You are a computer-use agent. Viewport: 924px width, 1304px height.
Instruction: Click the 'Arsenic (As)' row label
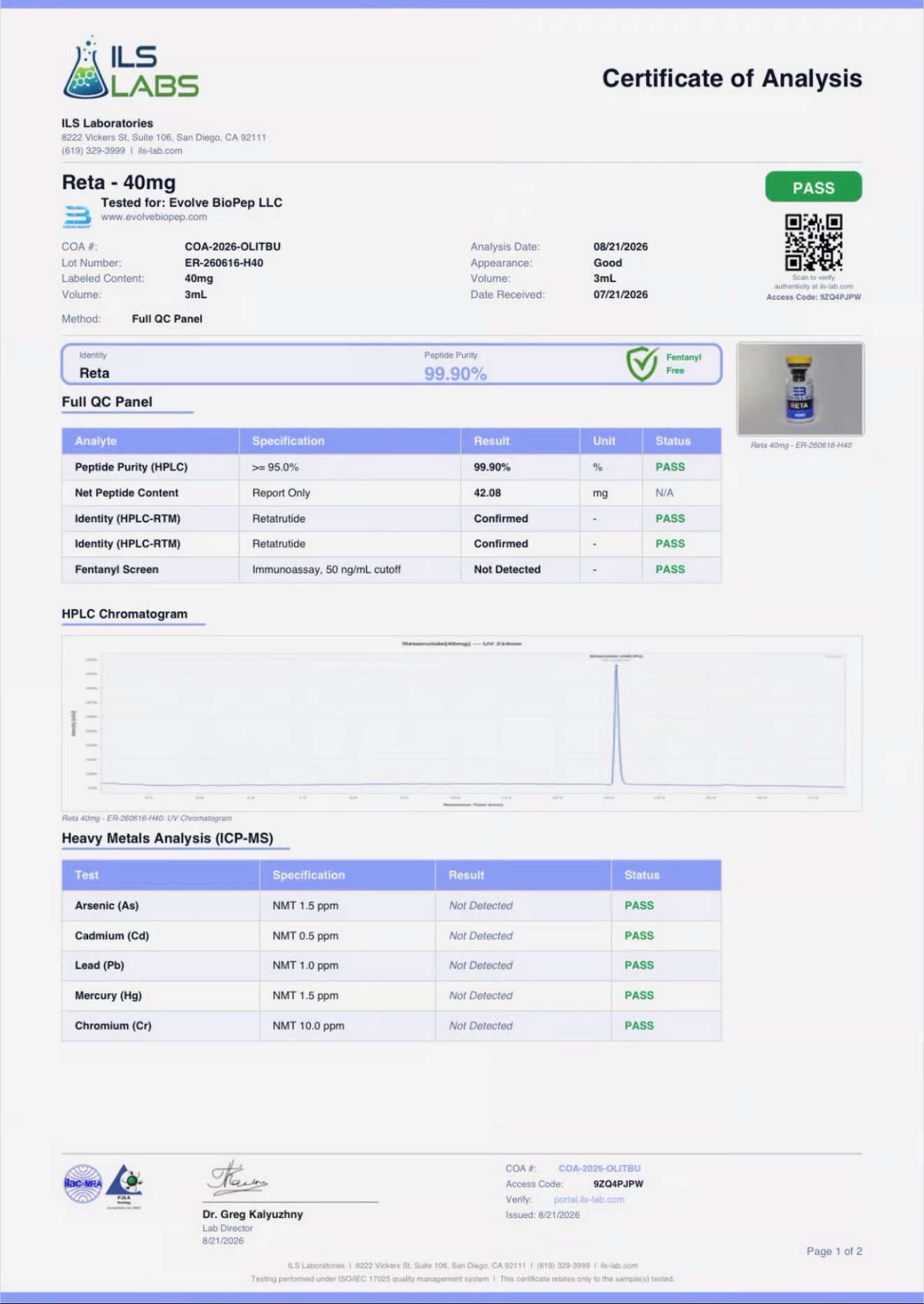point(106,906)
